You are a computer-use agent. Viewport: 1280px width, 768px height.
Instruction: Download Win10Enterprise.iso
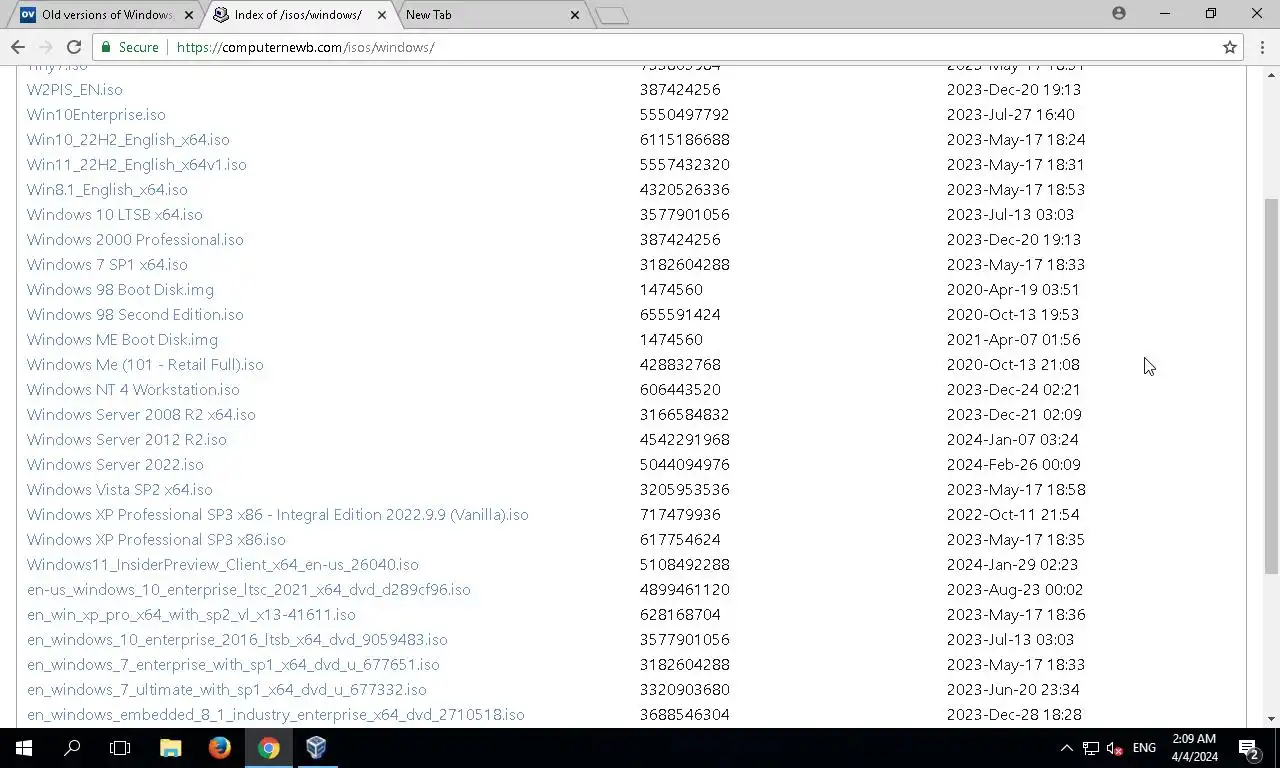[96, 114]
